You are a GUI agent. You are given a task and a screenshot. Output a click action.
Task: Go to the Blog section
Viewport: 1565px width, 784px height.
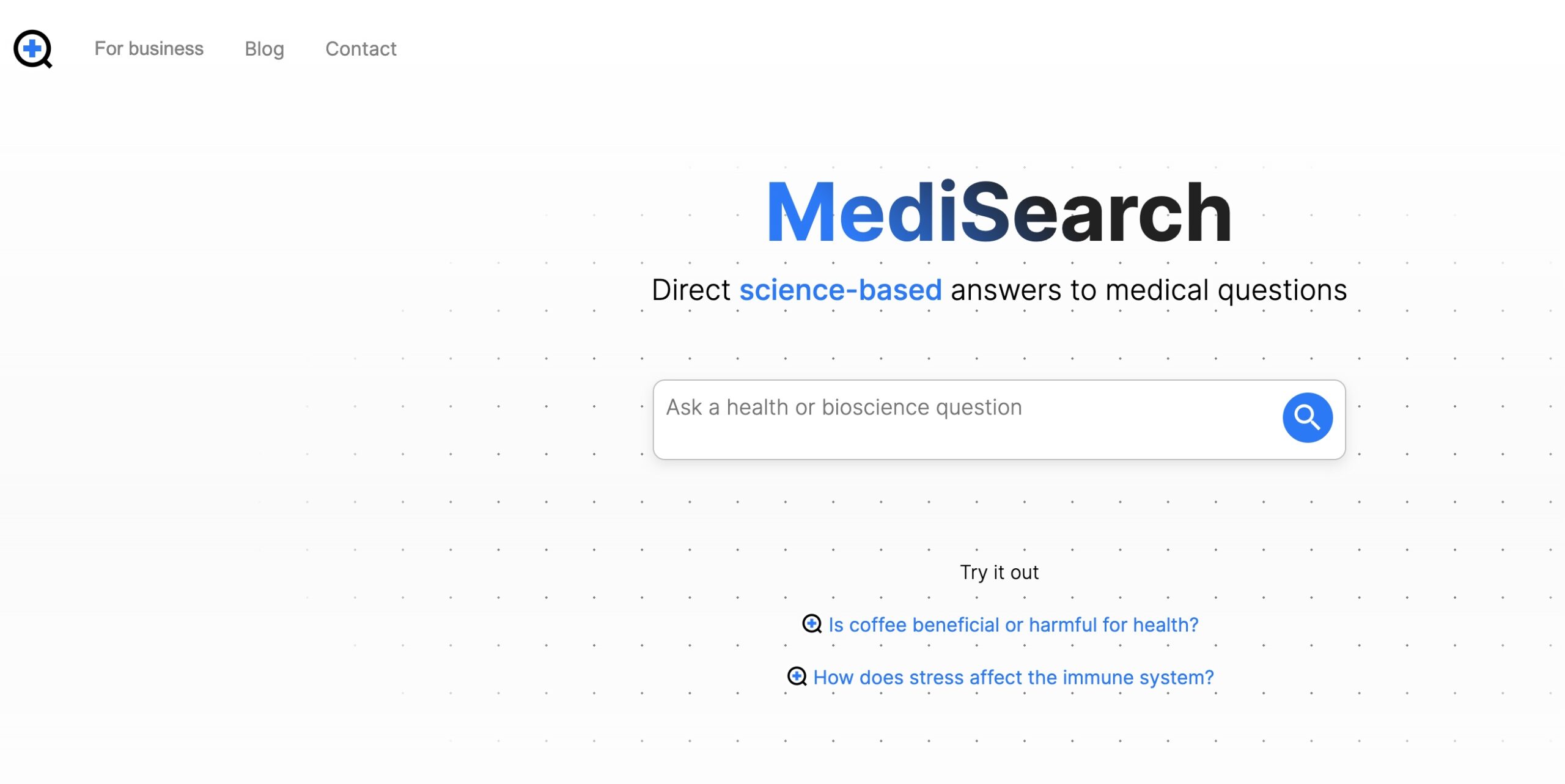click(x=264, y=49)
